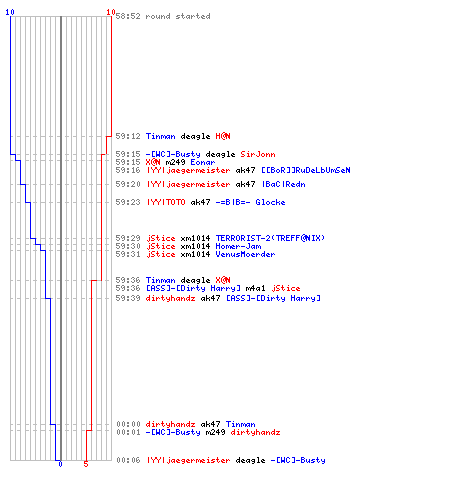Select TERRORIST-2(TREFF@NIX) victim name
450x500 pixels.
tap(270, 238)
